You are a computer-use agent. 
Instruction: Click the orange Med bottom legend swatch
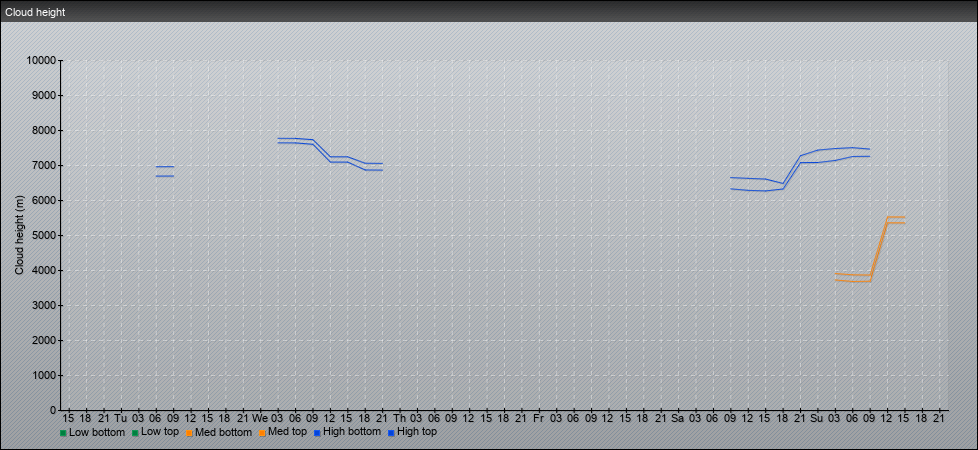coord(189,433)
